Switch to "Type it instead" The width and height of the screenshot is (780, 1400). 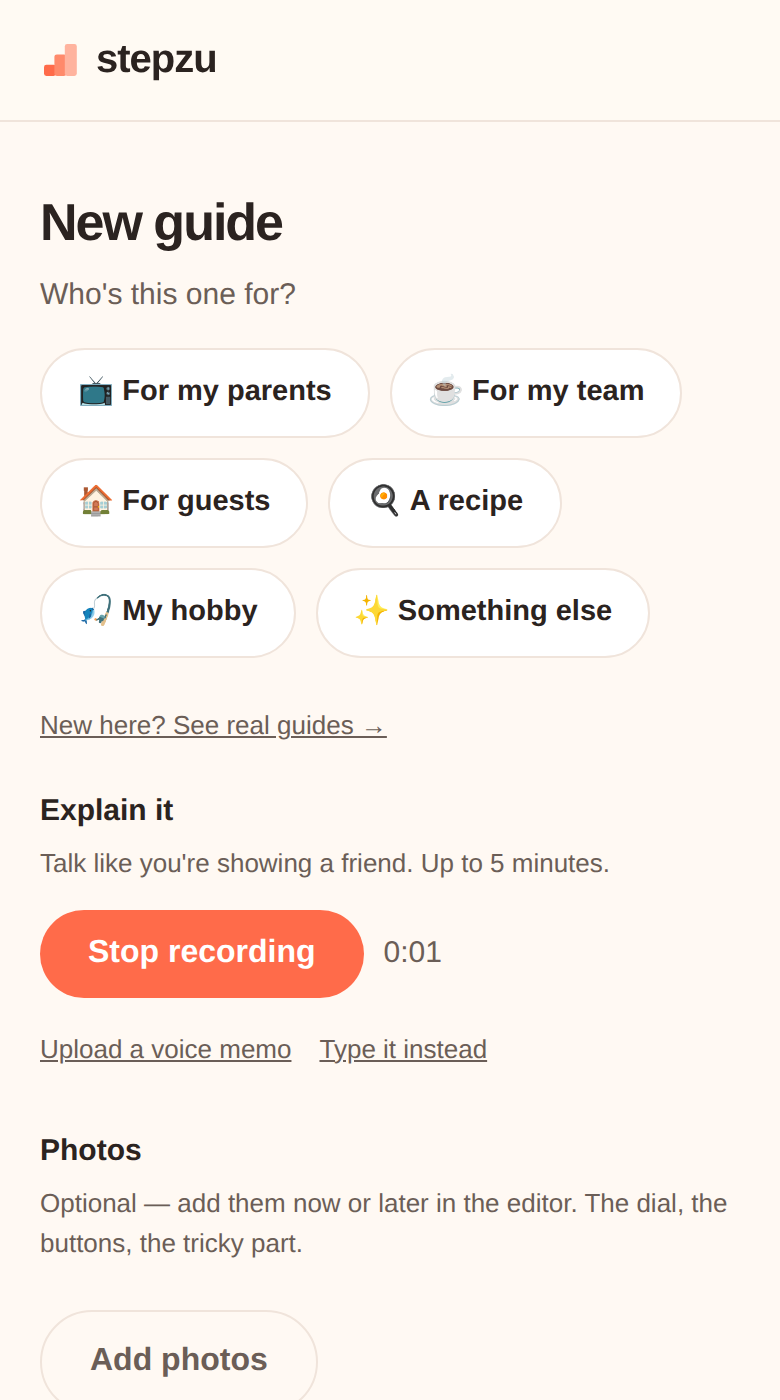(x=403, y=1050)
